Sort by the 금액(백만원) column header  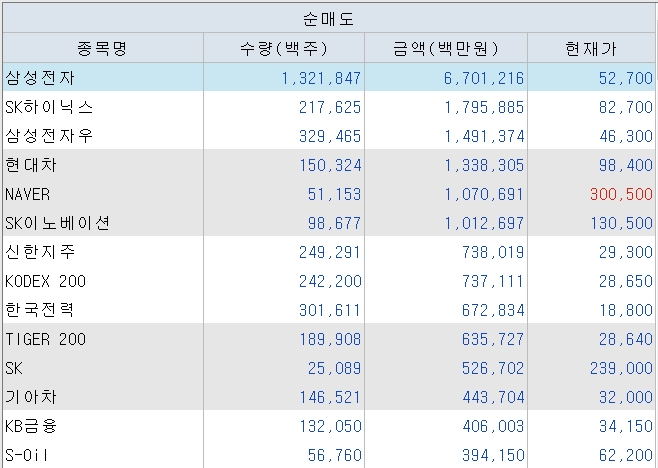(x=446, y=48)
